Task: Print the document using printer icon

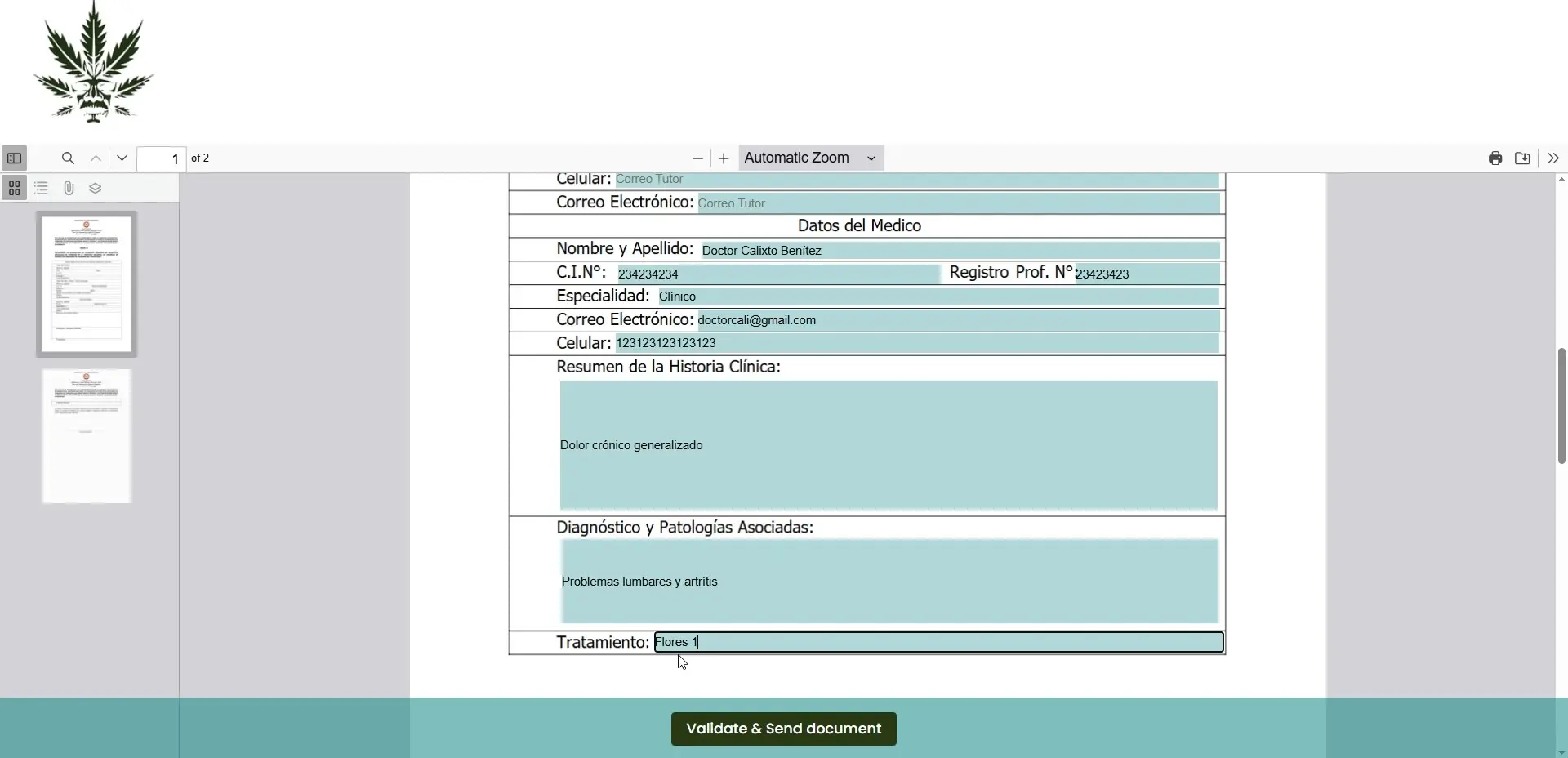Action: pos(1495,158)
